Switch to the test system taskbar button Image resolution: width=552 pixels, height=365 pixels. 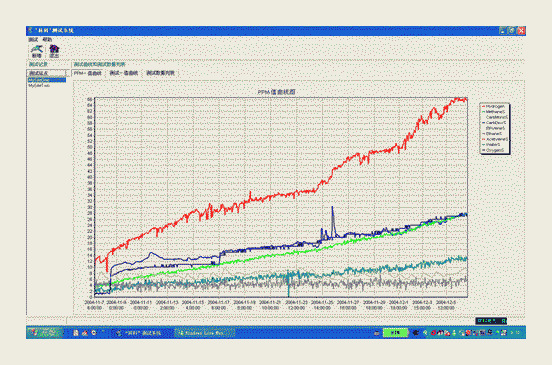140,333
